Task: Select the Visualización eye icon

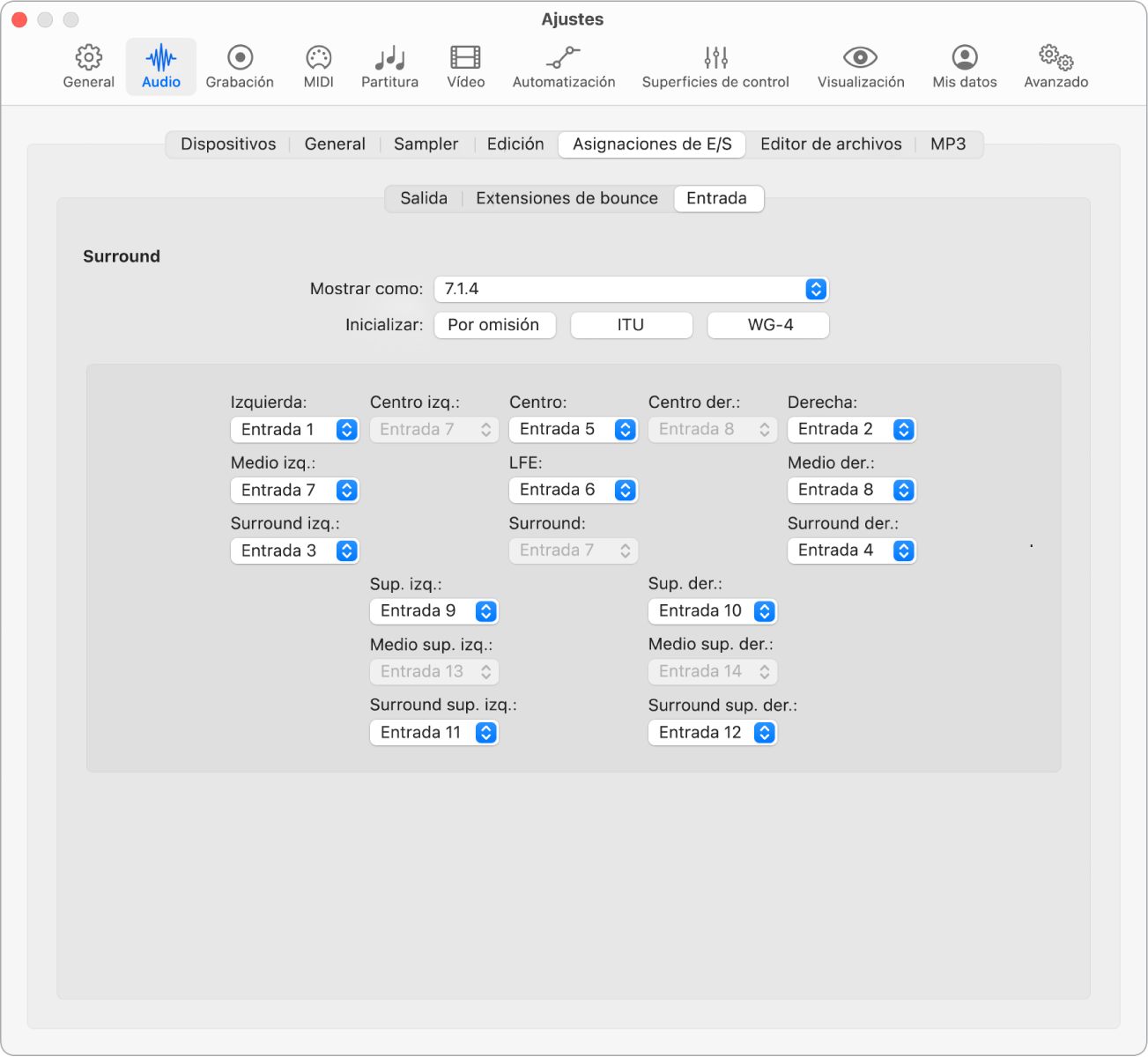Action: tap(860, 58)
